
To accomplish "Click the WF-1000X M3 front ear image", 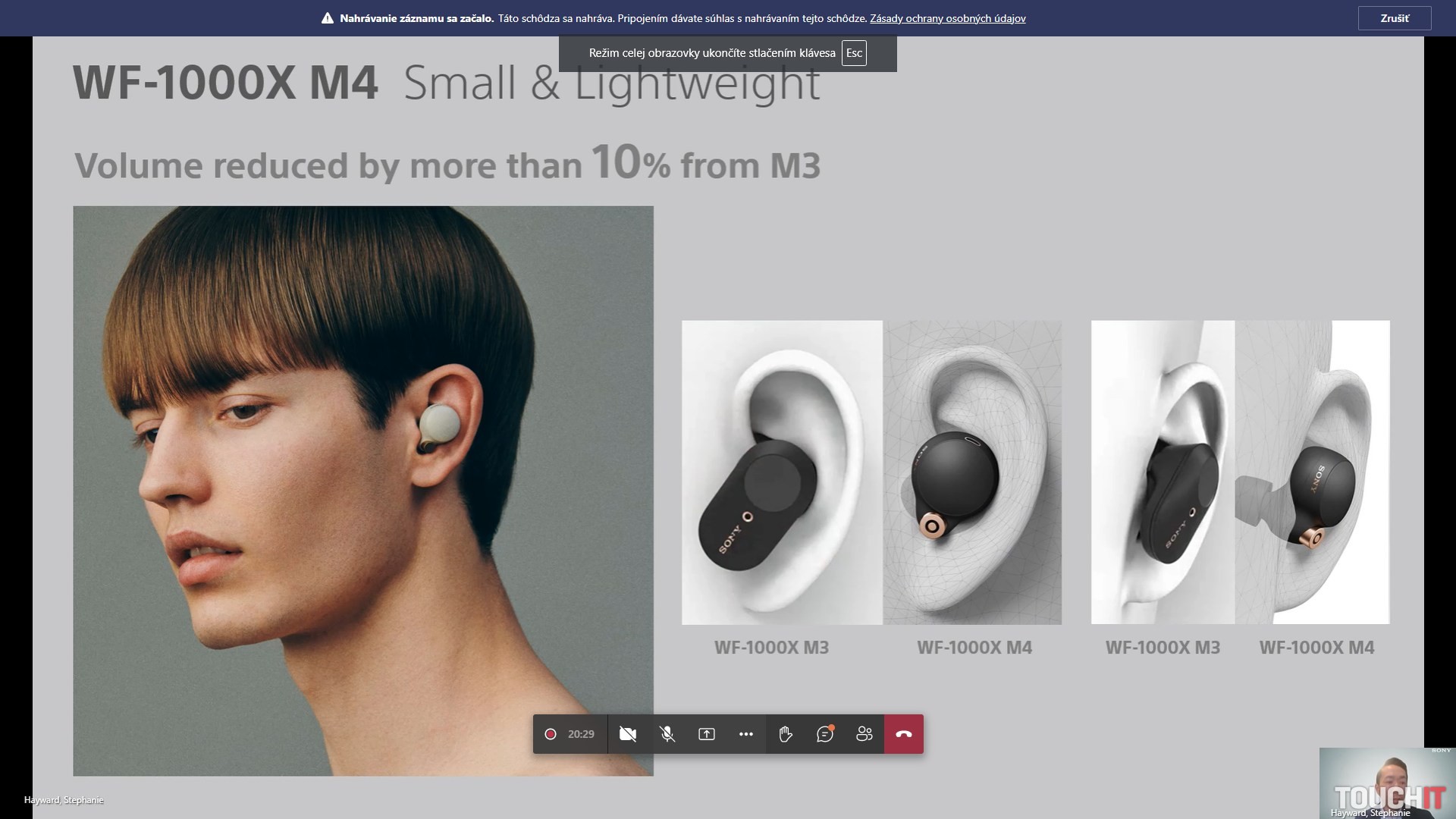I will 782,472.
